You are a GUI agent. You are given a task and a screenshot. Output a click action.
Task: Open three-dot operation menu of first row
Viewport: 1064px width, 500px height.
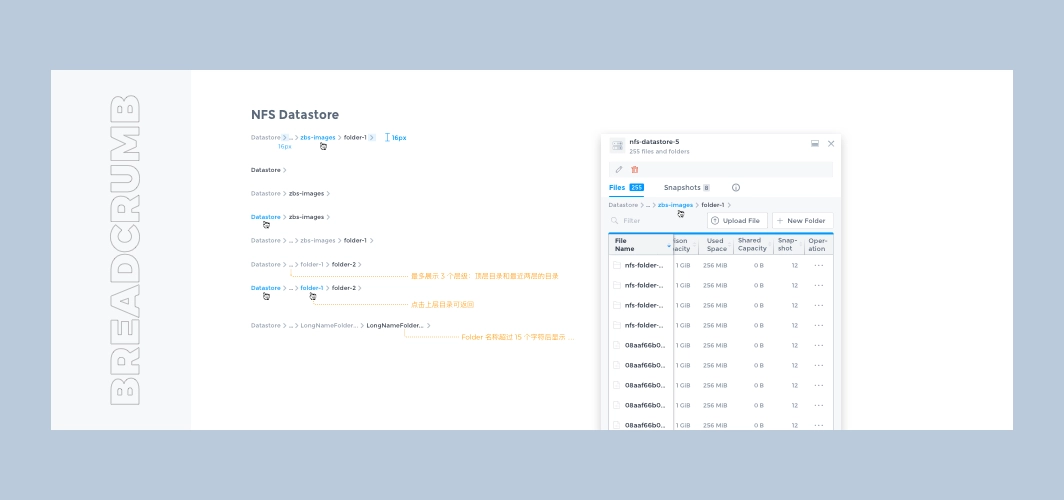[x=818, y=265]
